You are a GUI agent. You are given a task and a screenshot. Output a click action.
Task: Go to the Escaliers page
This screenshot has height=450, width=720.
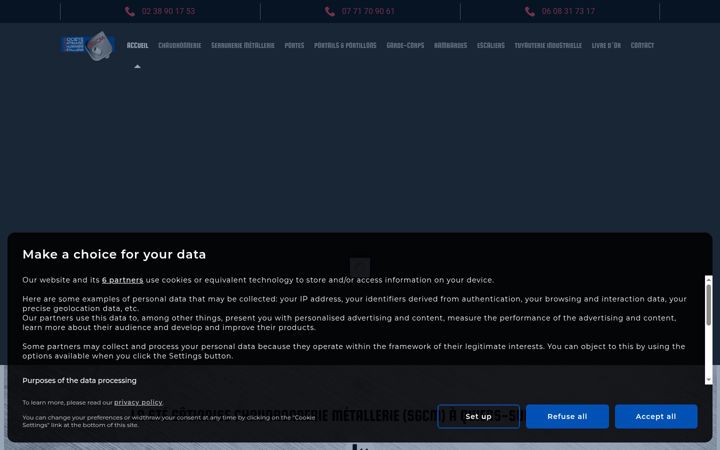pos(491,45)
